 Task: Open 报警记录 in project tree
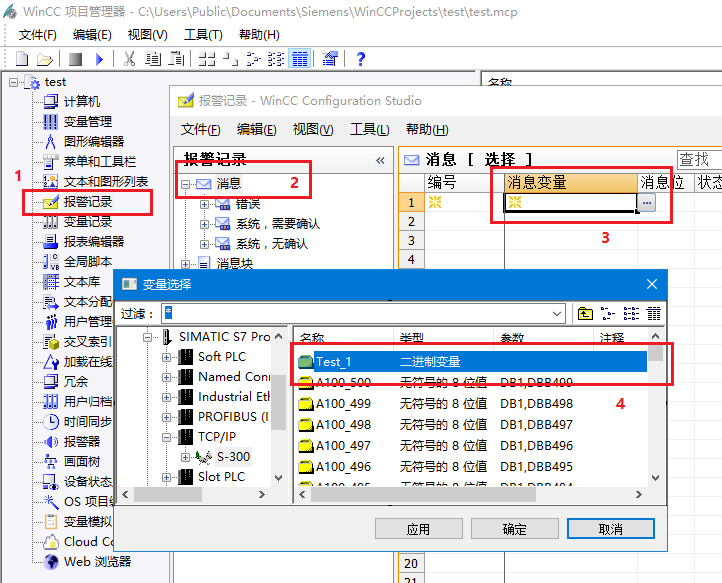pos(87,202)
